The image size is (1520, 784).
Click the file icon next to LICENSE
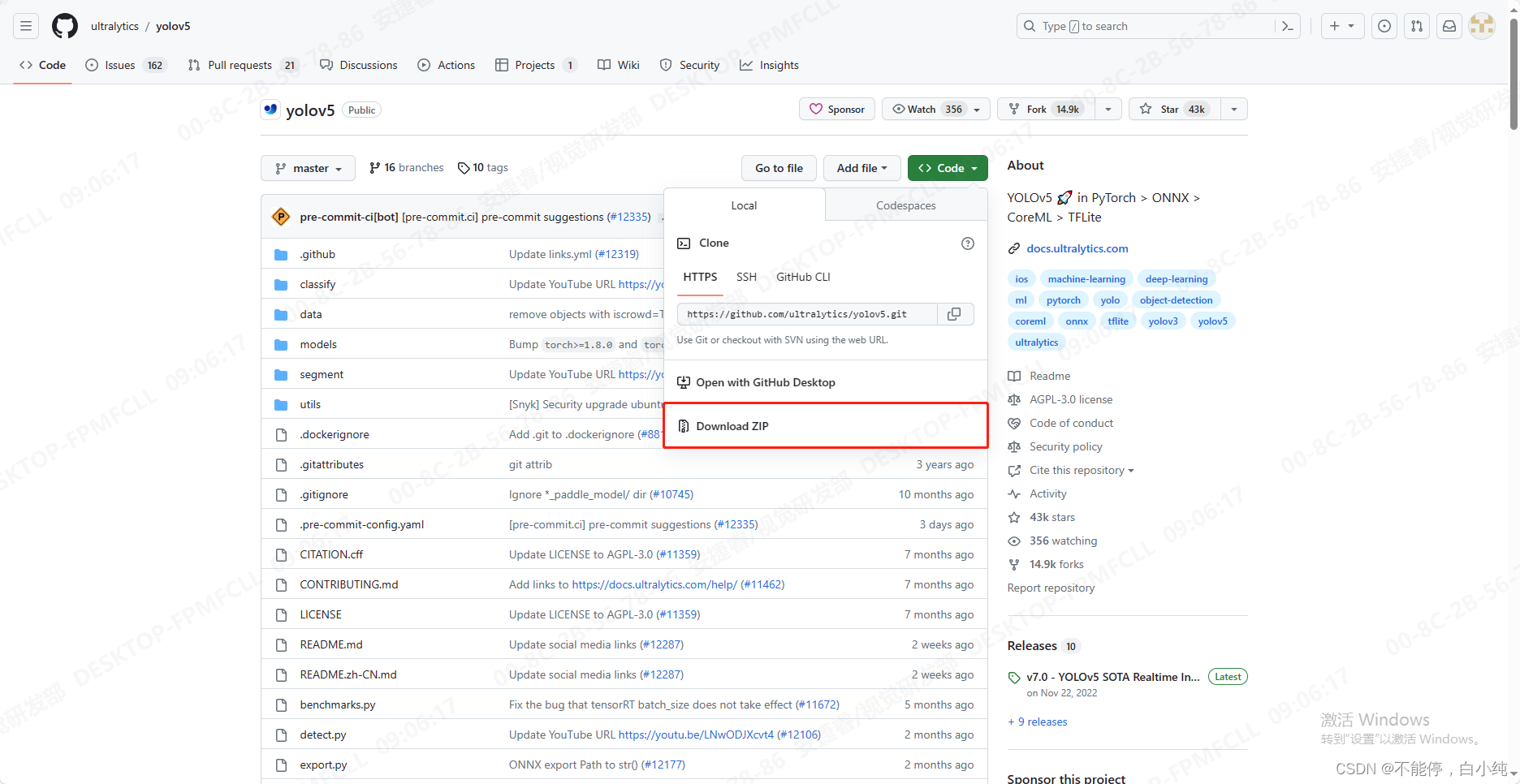click(281, 615)
